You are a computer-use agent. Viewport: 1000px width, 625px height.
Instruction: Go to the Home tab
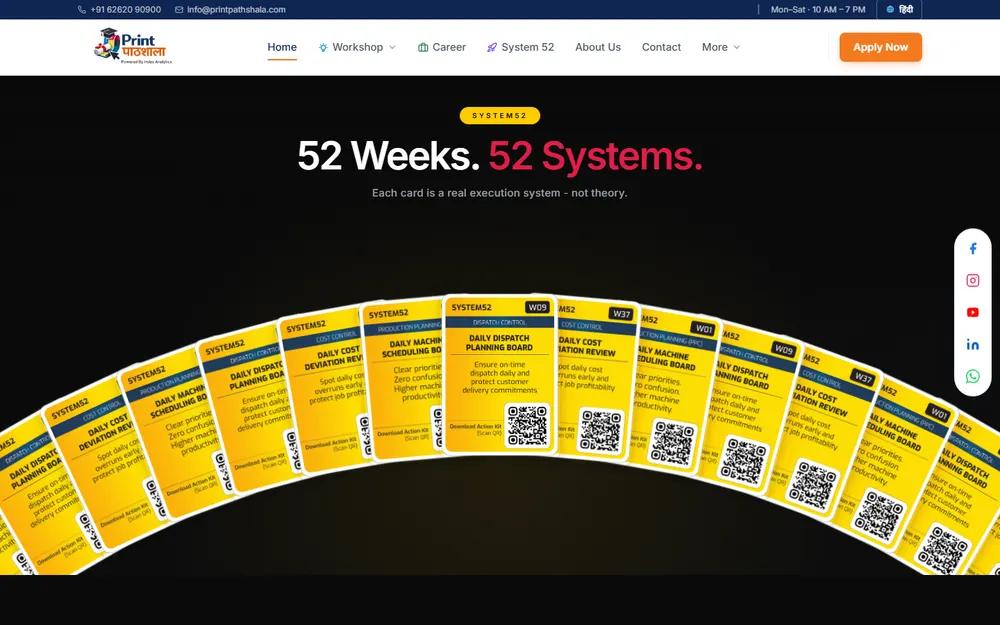point(282,47)
